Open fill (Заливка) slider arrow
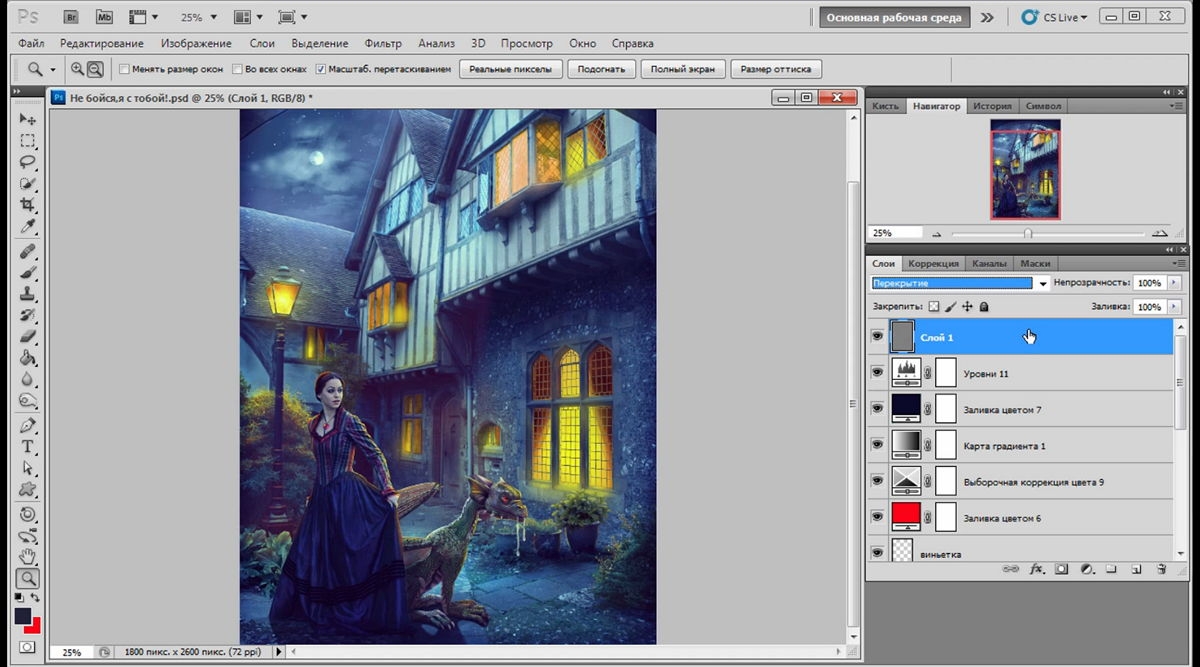This screenshot has width=1200, height=667. point(1173,307)
